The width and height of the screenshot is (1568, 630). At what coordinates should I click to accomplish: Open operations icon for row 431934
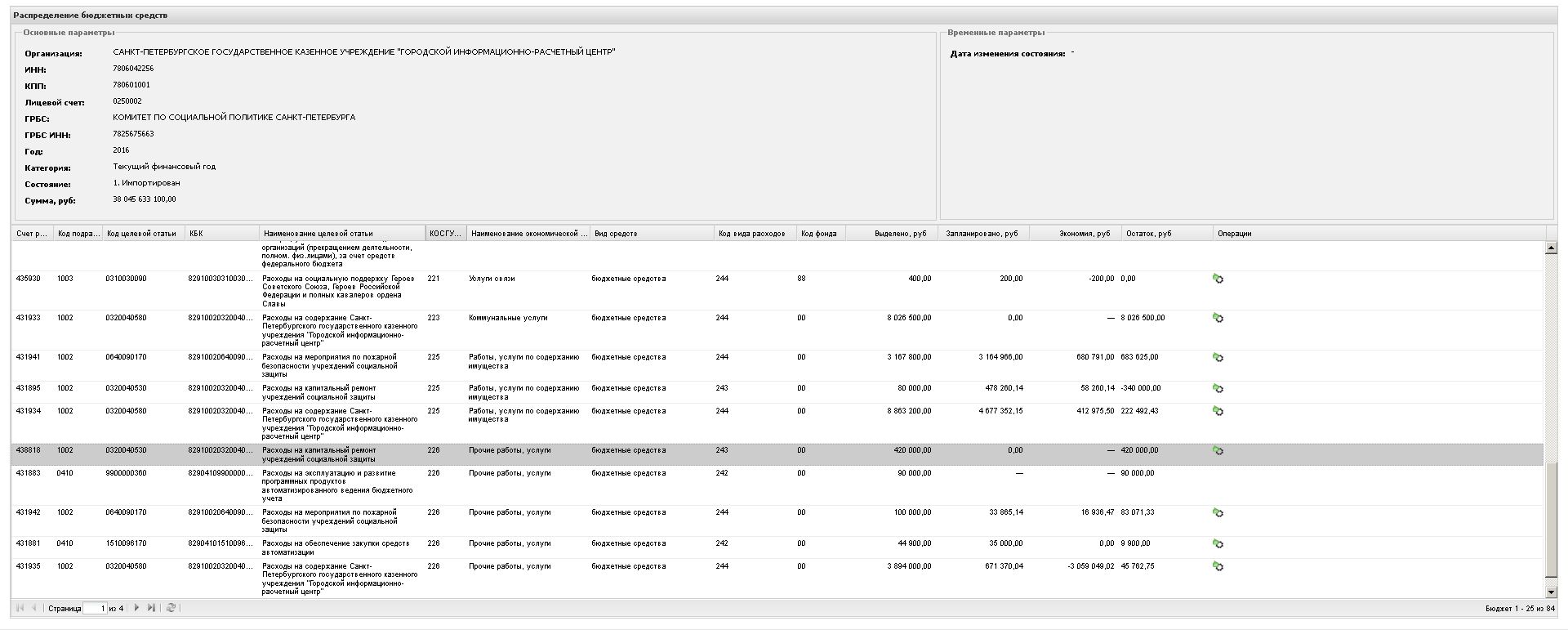1218,412
